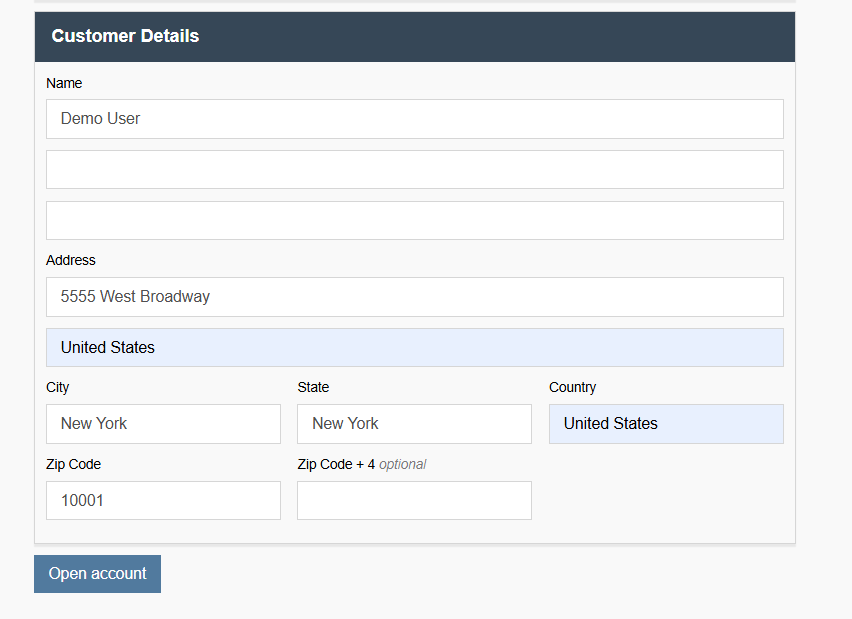Click the Name field containing Demo User
The image size is (852, 619).
415,118
